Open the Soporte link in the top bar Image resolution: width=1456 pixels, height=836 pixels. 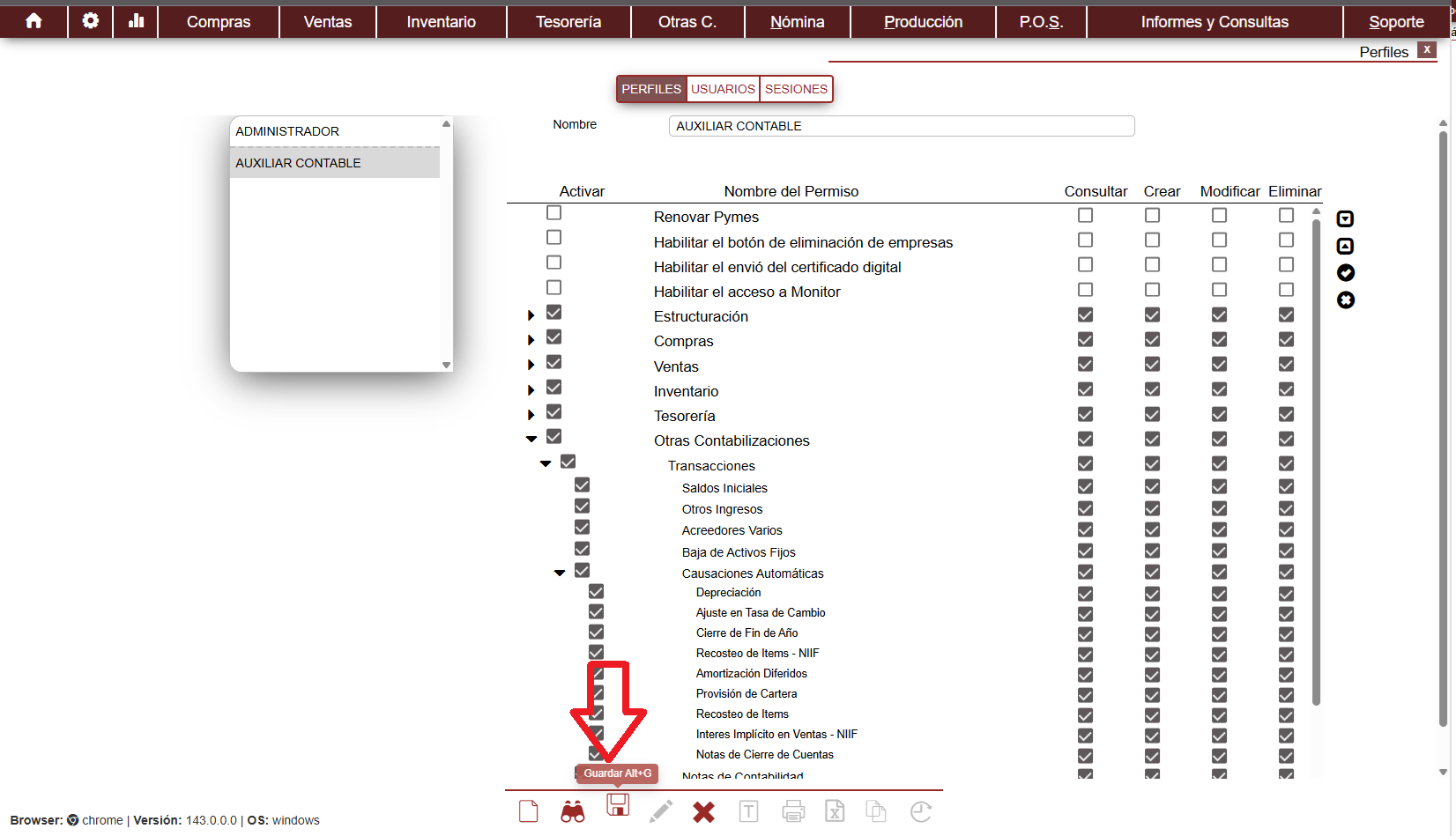point(1396,22)
